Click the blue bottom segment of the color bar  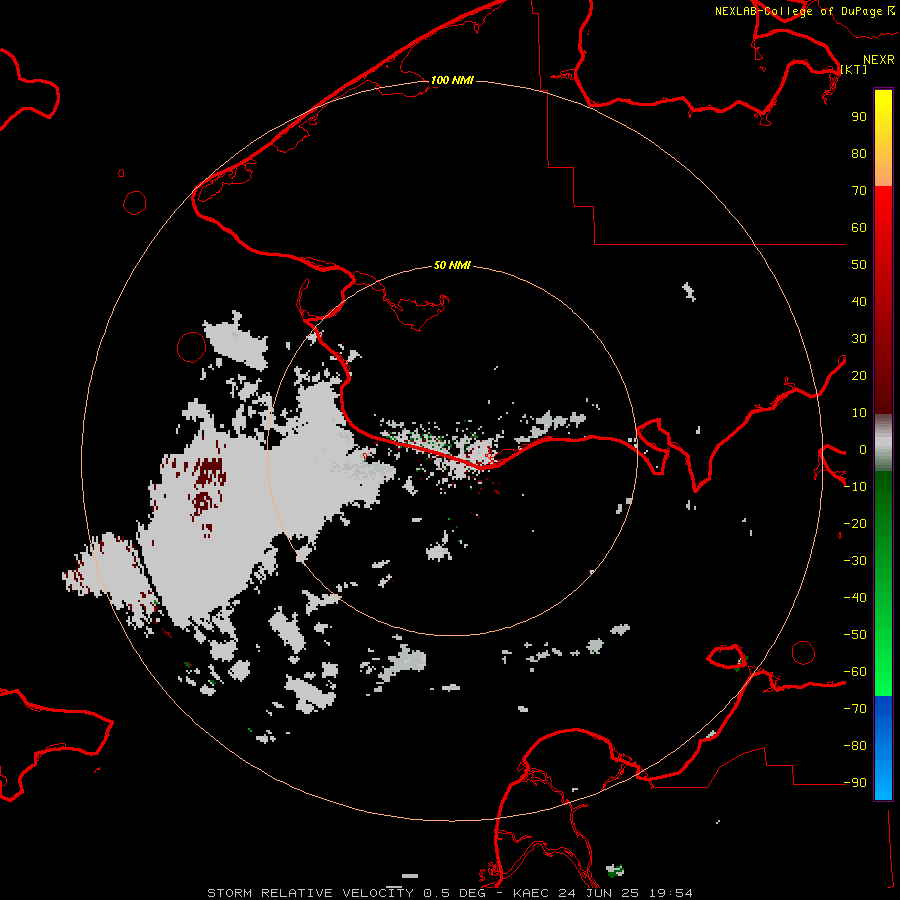[x=883, y=747]
